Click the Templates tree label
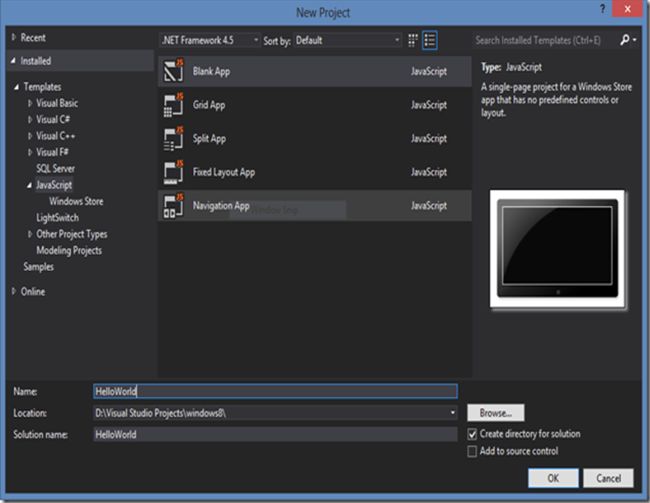Screen dimensions: 650x503 coord(42,87)
